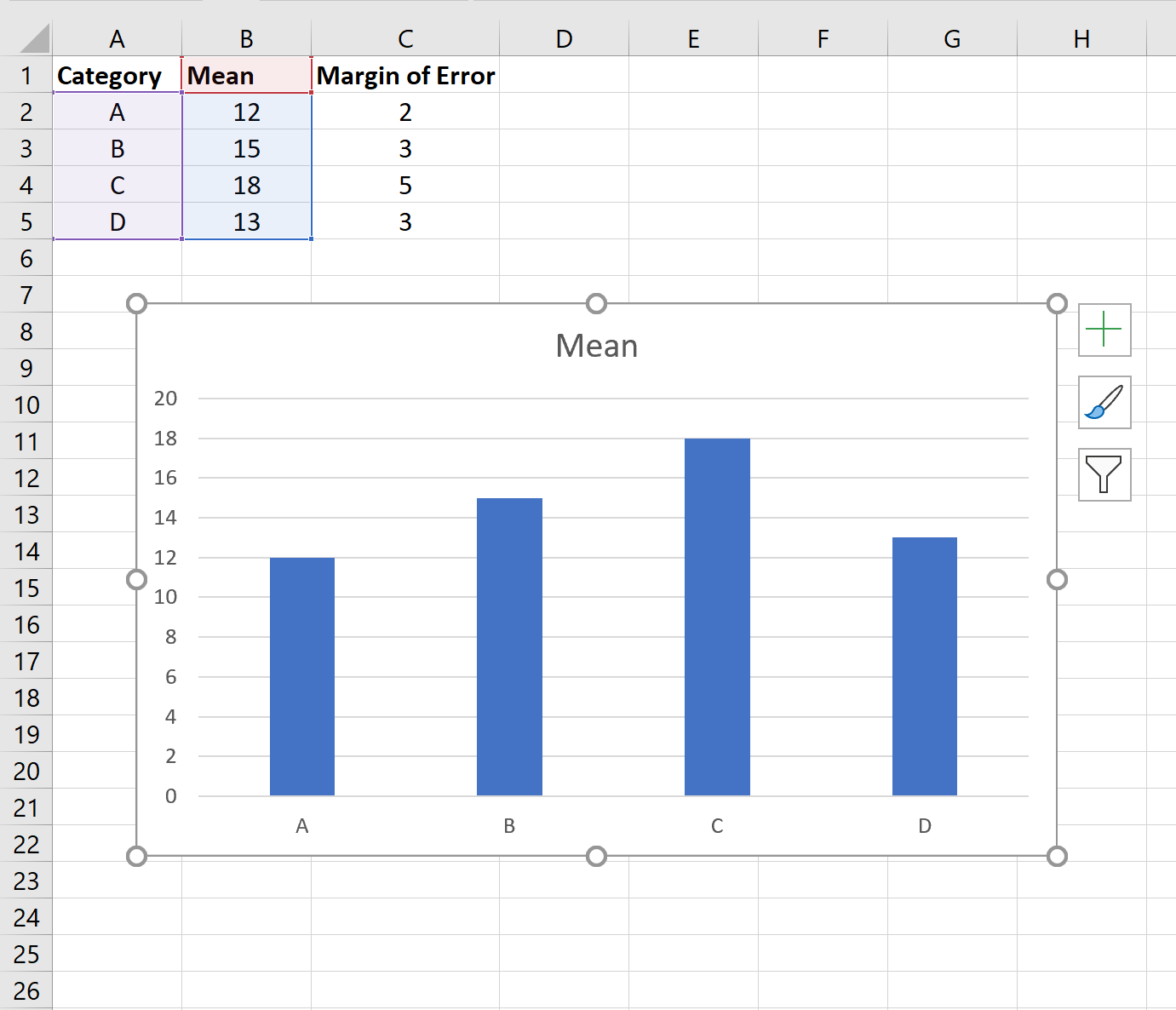Viewport: 1176px width, 1010px height.
Task: Select the Margin of Error header cell
Action: pos(405,76)
